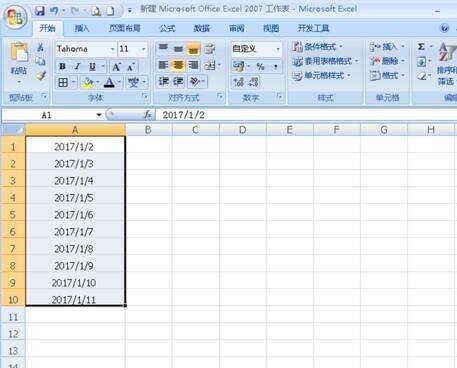
Task: Increase font size with large A
Action: pyautogui.click(x=116, y=67)
